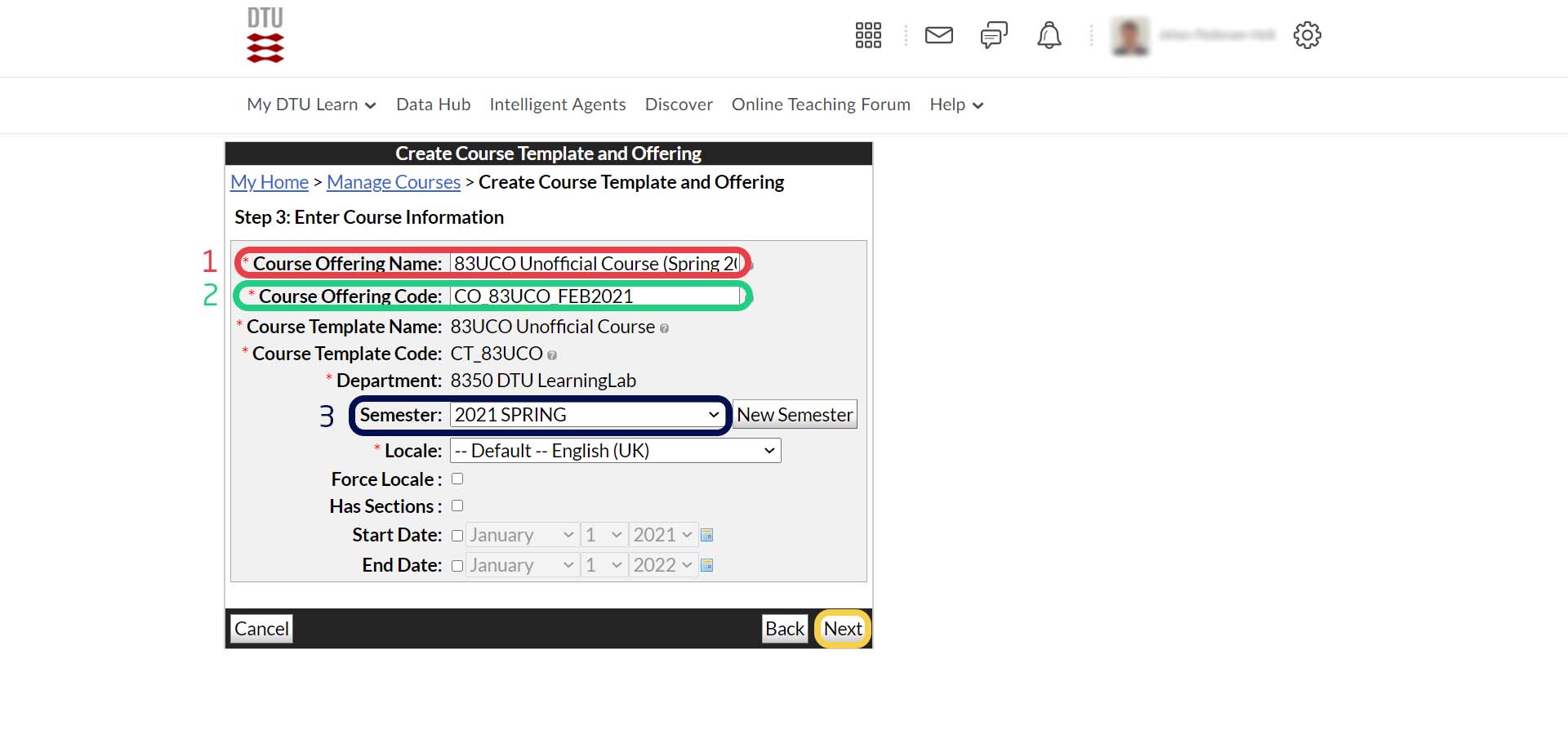Tick the Has Sections checkbox
1568x735 pixels.
point(457,506)
